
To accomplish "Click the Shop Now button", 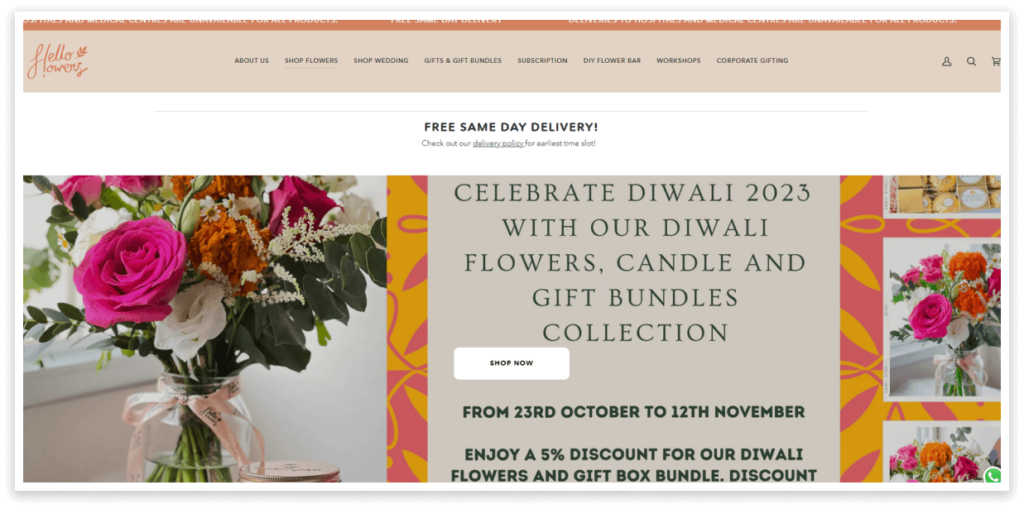I will [x=511, y=363].
